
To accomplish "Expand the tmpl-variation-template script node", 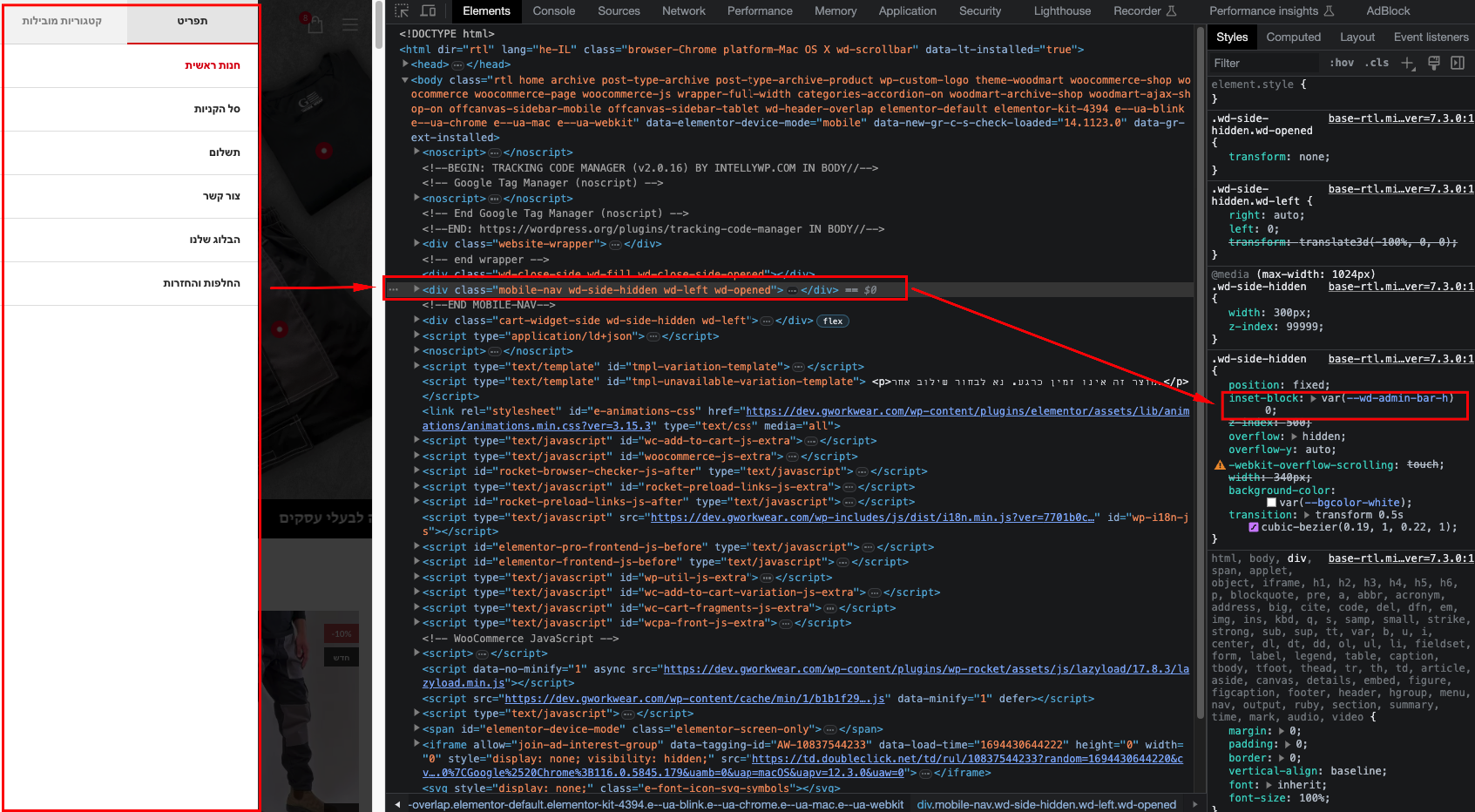I will click(x=416, y=367).
